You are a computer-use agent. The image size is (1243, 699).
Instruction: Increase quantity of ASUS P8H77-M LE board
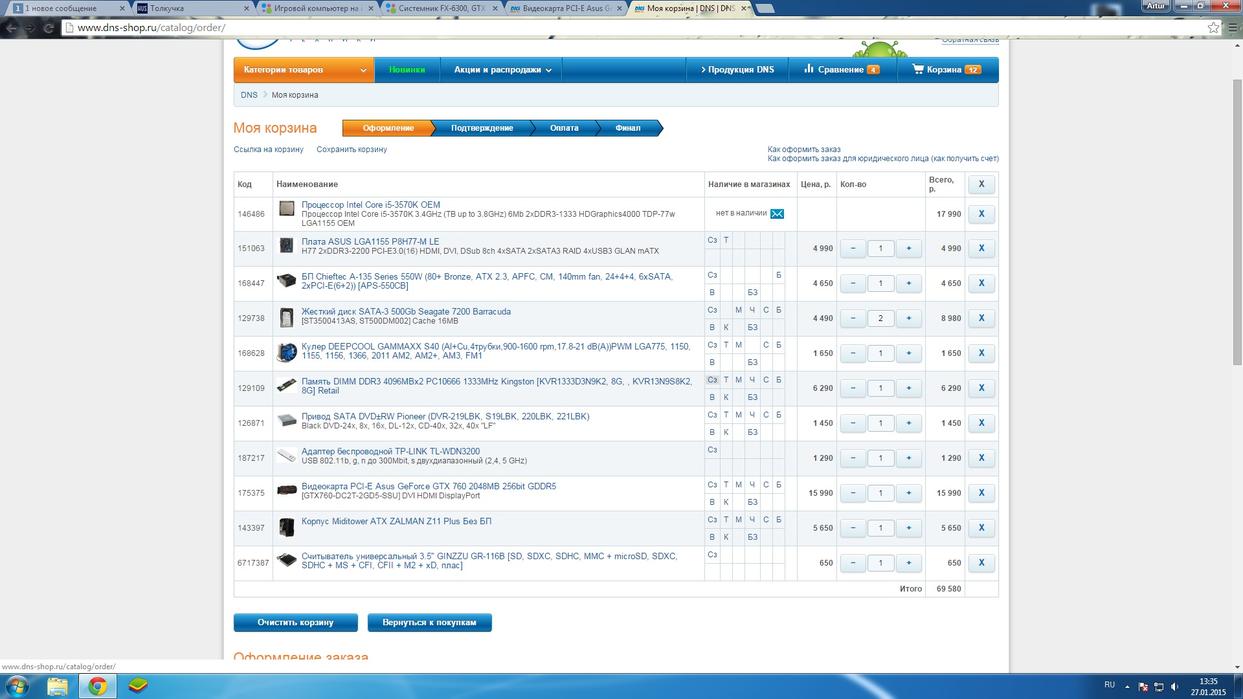point(908,248)
